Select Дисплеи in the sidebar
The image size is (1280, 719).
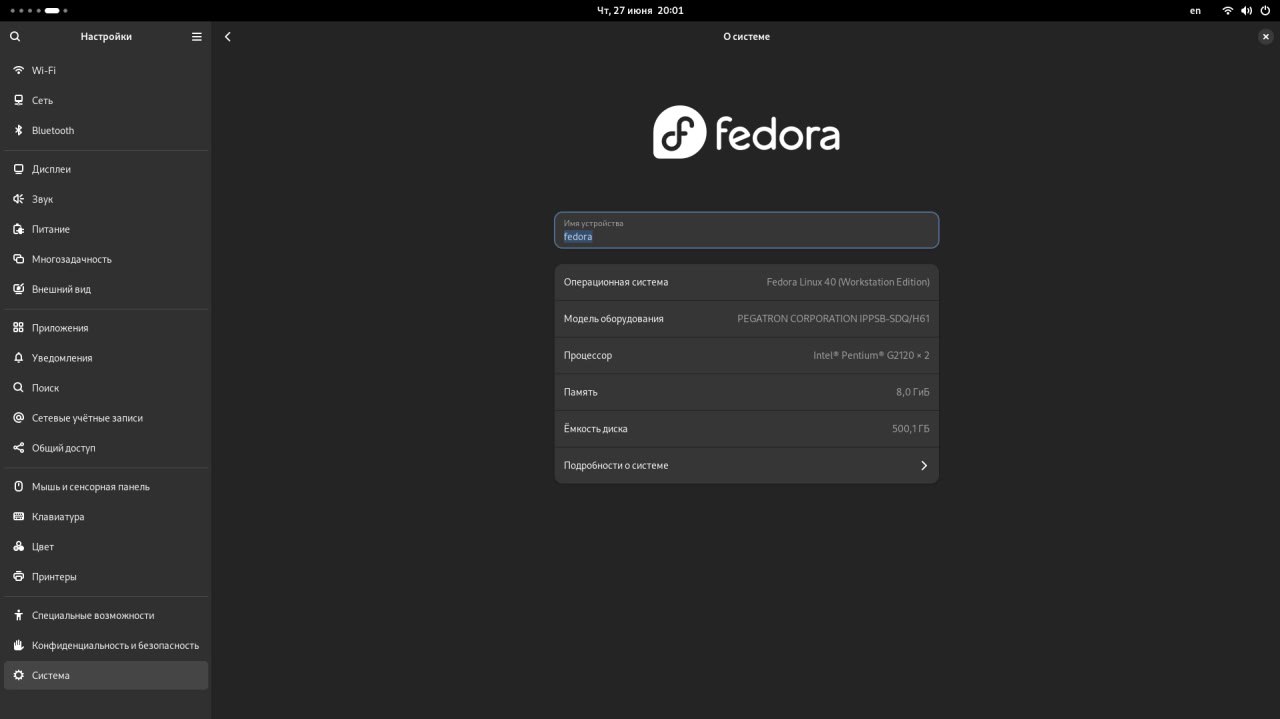[x=106, y=169]
